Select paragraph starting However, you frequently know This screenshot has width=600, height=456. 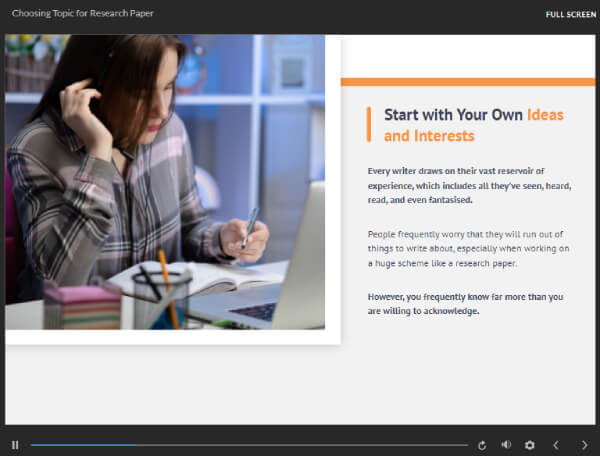coord(465,304)
